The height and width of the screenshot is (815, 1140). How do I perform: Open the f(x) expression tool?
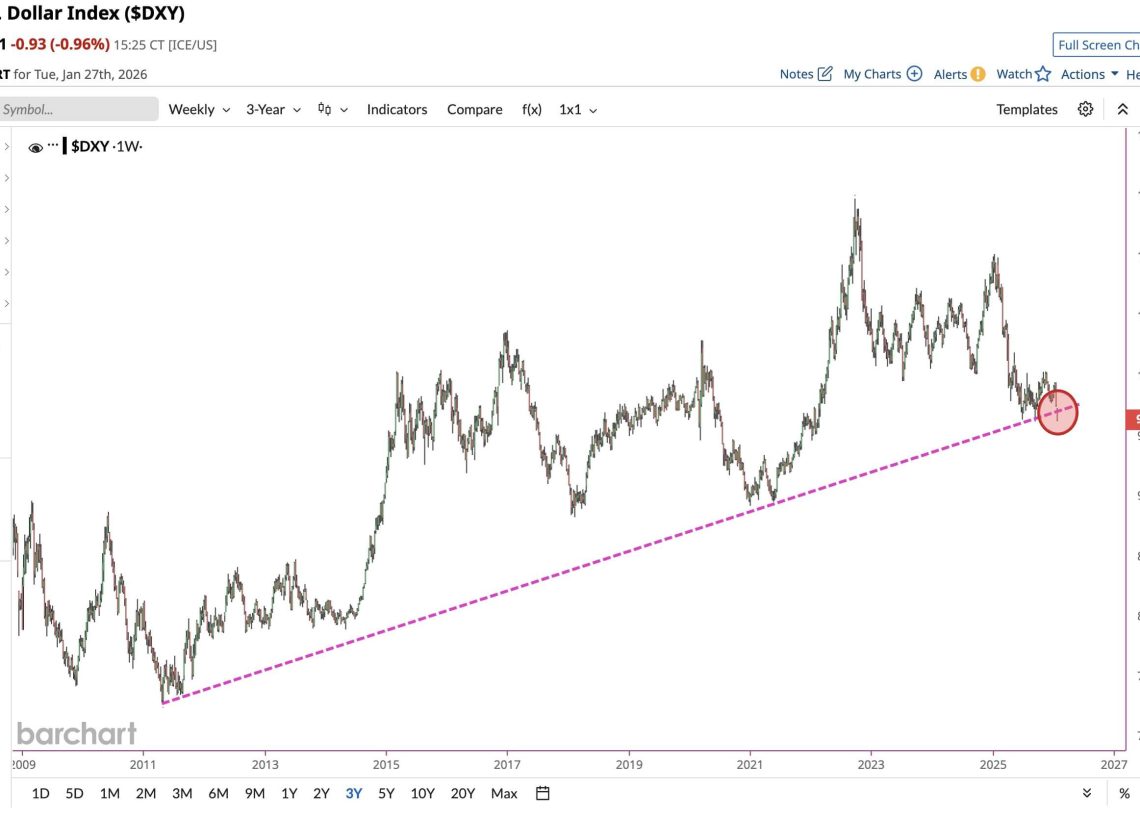coord(531,109)
